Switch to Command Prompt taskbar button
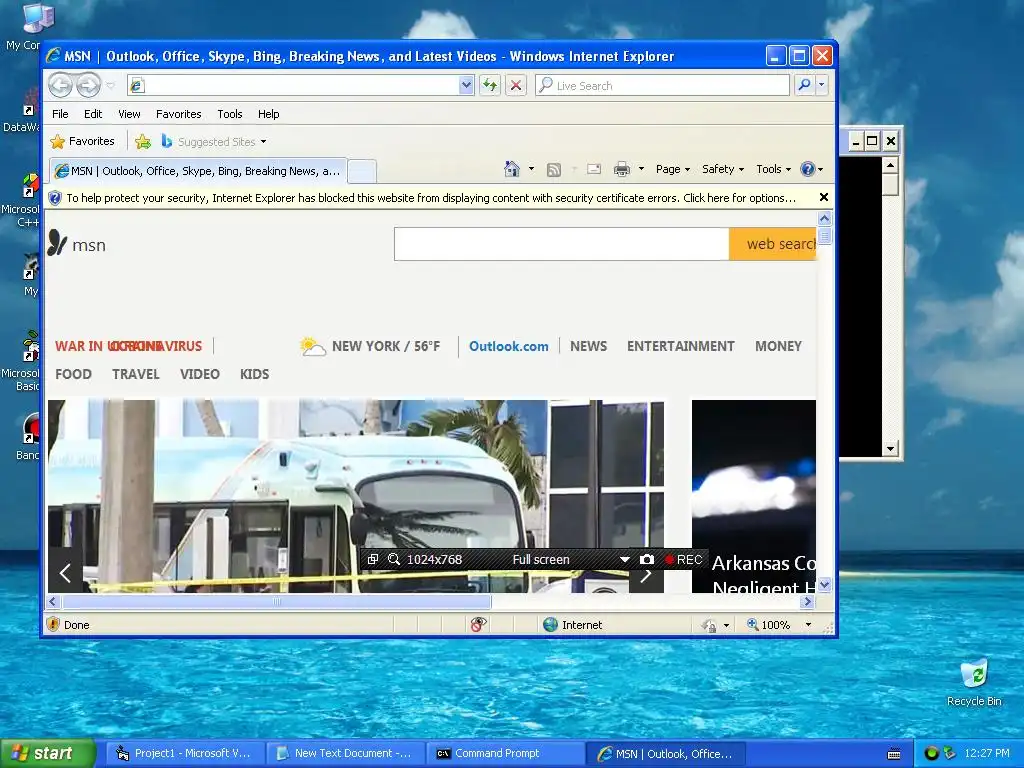The height and width of the screenshot is (768, 1024). [505, 754]
